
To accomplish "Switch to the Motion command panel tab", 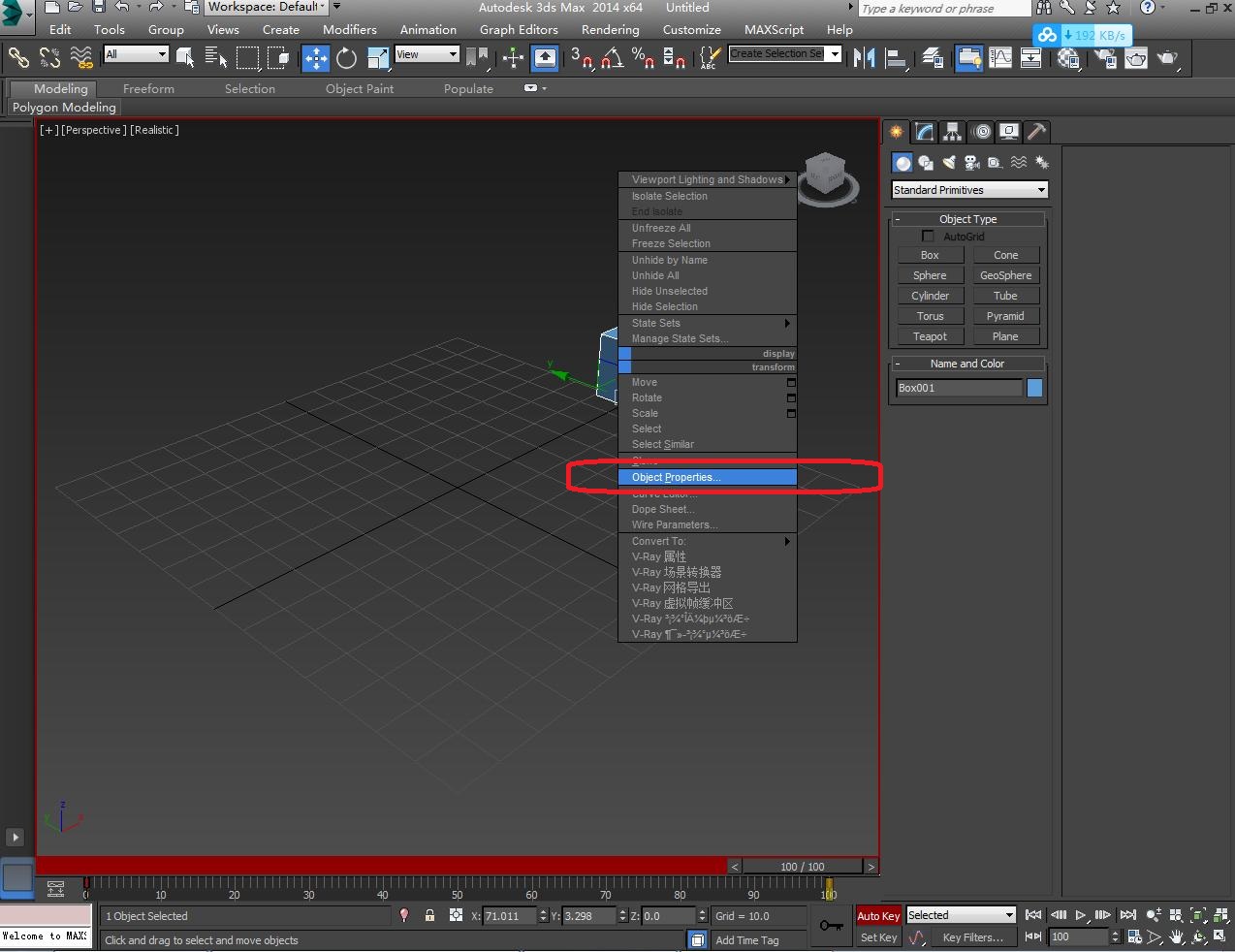I will click(981, 132).
